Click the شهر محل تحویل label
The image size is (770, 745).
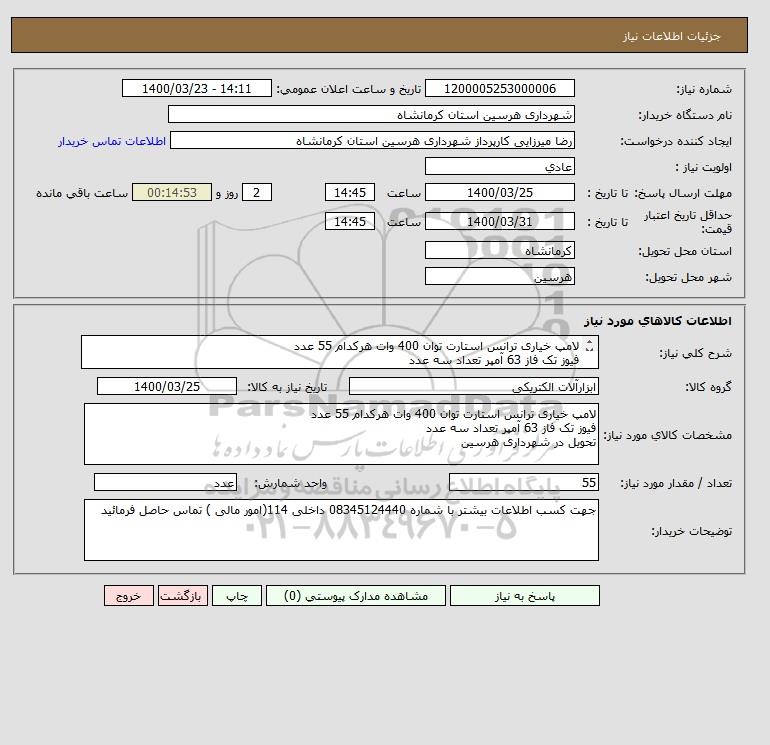[x=688, y=277]
